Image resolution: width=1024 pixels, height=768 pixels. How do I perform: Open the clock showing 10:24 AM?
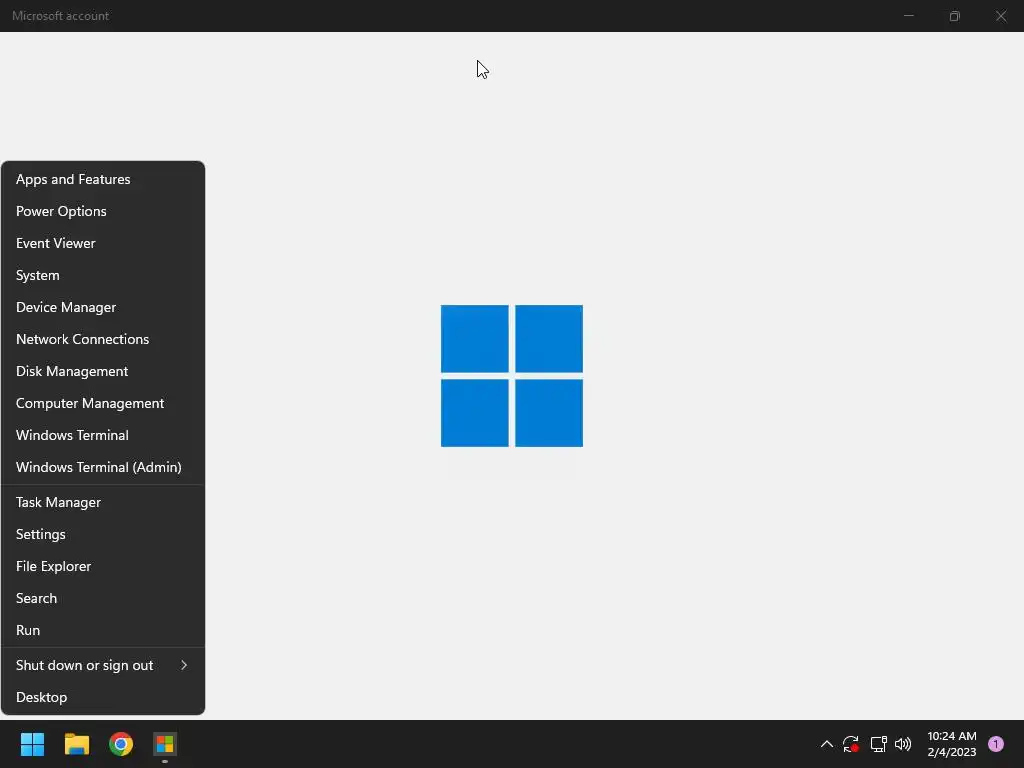tap(952, 744)
